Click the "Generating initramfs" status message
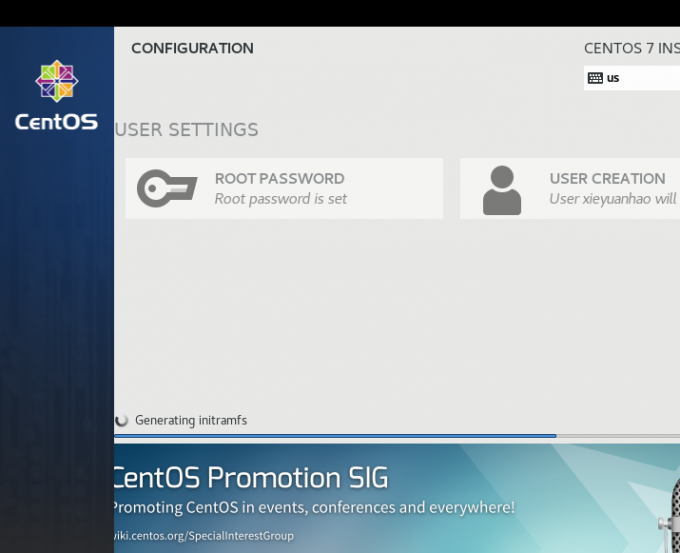Screen dimensions: 680x553 tap(191, 421)
